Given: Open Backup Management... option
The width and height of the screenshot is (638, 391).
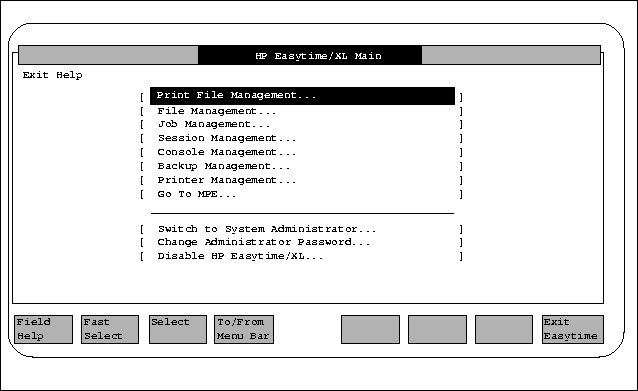Looking at the screenshot, I should click(223, 166).
